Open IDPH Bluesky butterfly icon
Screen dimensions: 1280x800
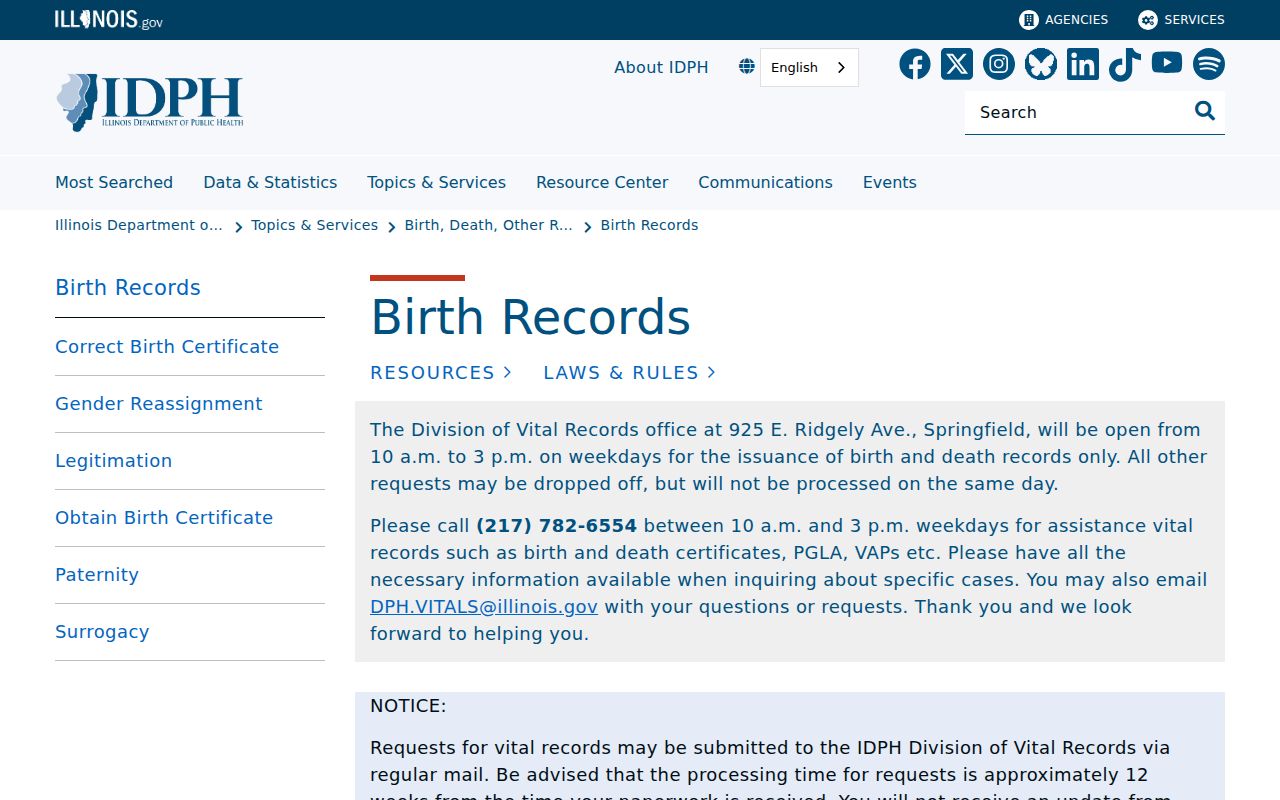1041,64
